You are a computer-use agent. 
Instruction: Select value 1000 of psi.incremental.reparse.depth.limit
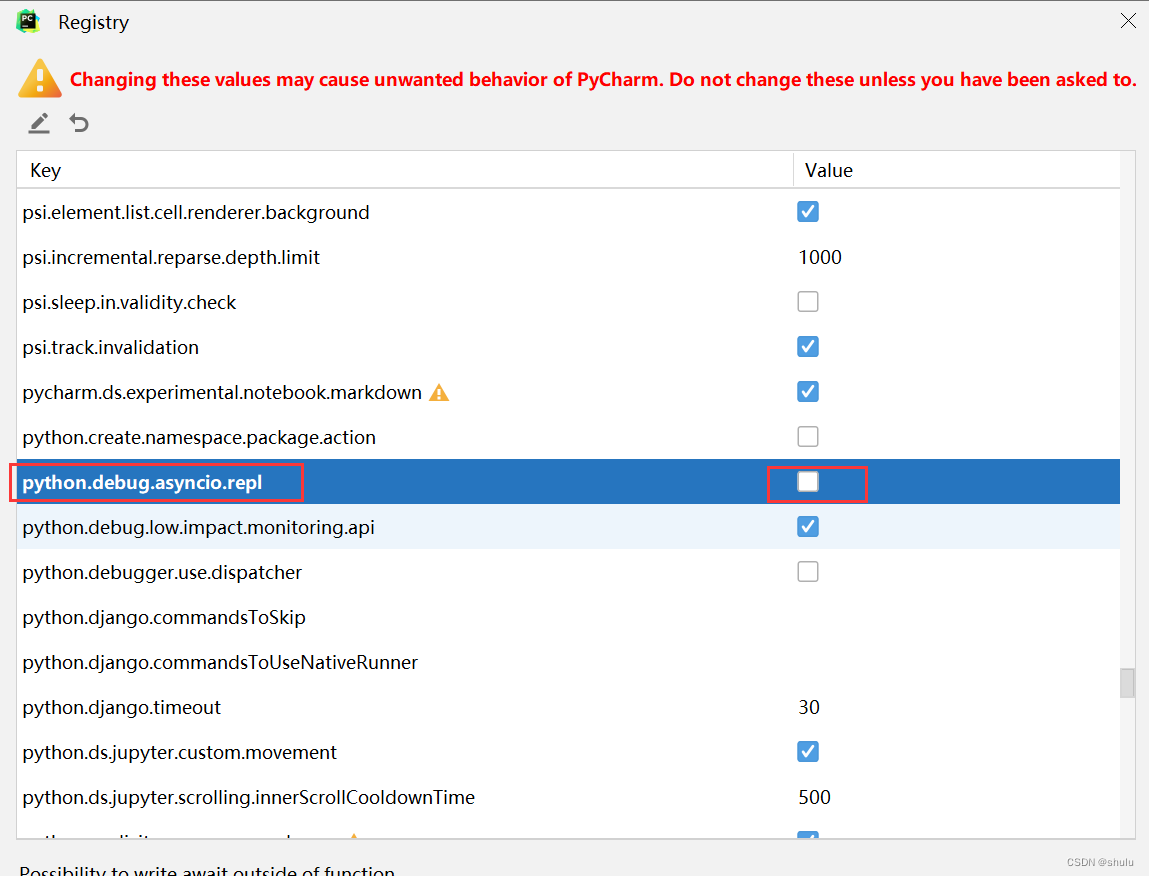(x=820, y=257)
